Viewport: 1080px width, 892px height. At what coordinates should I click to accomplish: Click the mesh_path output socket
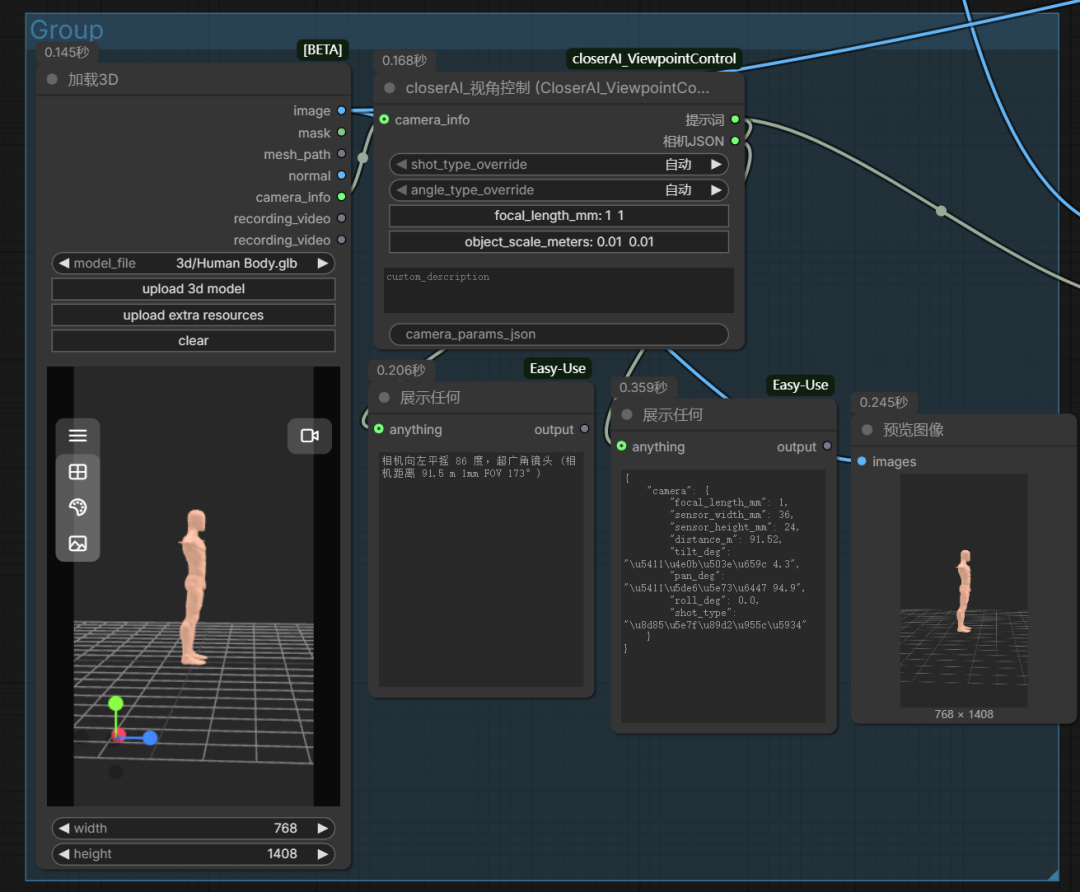(x=341, y=154)
